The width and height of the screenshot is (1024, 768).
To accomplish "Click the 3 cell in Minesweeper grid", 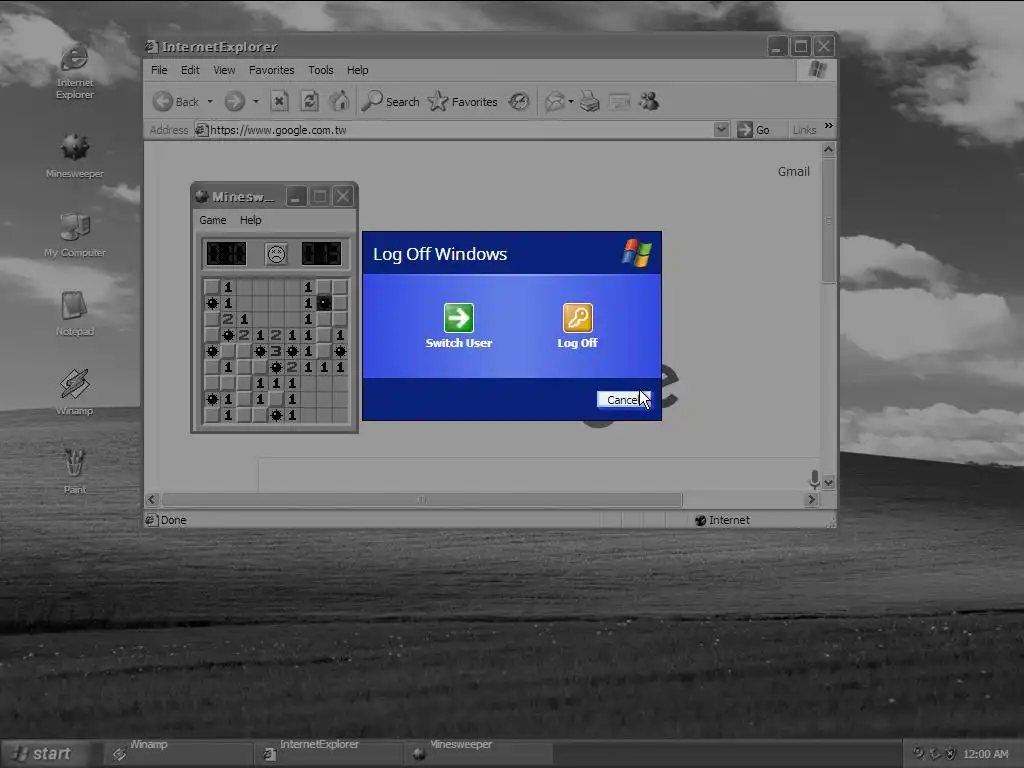I will pos(276,351).
